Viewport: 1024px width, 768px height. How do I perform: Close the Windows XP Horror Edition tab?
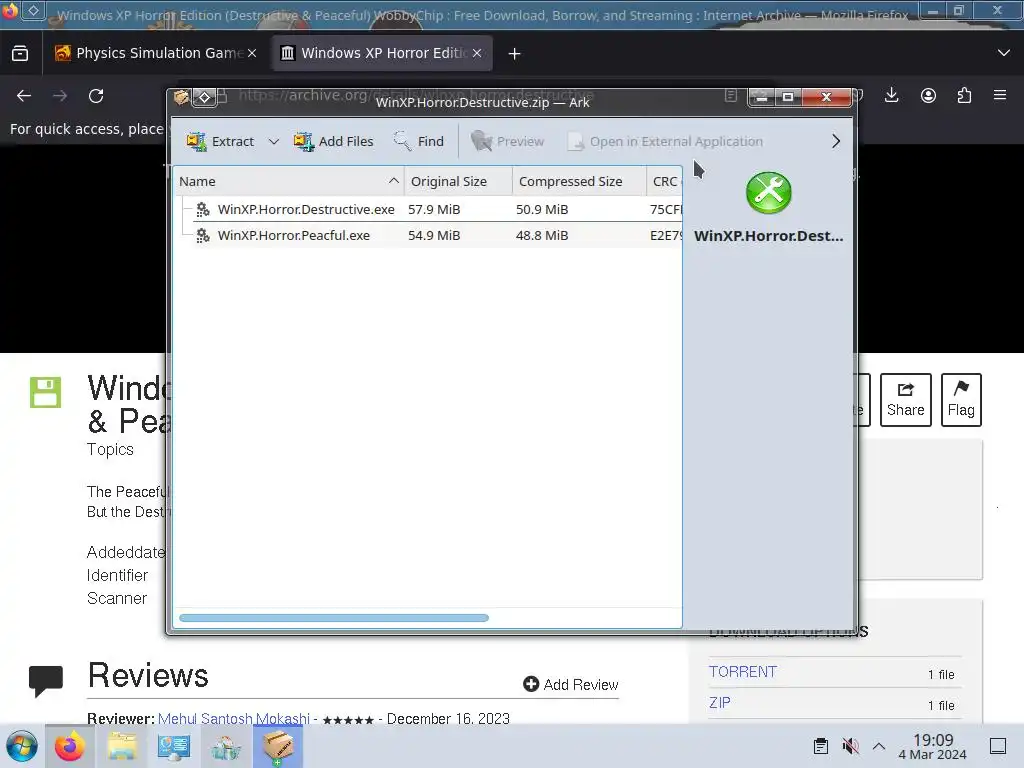coord(477,53)
